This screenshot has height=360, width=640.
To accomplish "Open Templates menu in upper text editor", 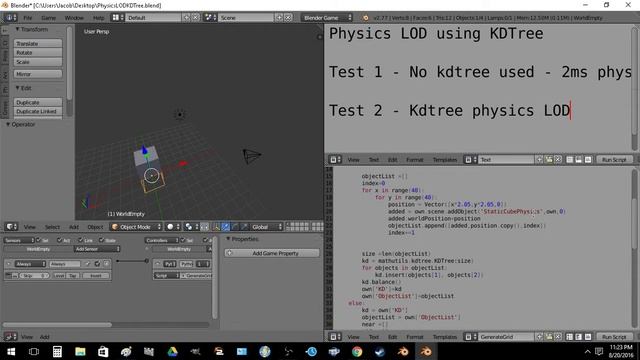I will (x=444, y=160).
